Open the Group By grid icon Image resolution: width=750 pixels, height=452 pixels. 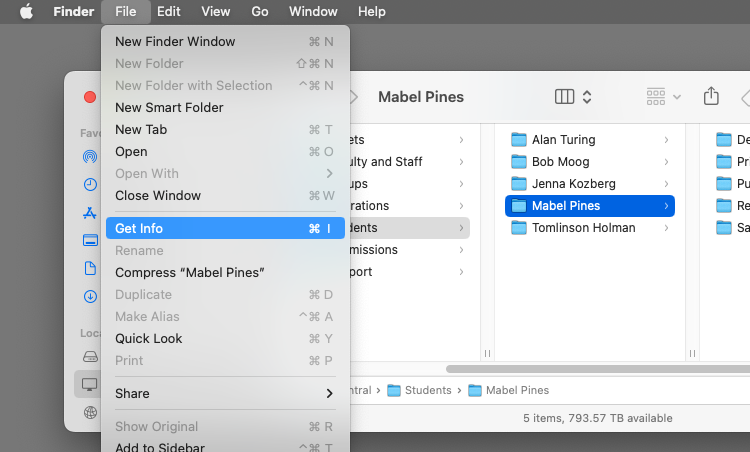[x=656, y=97]
